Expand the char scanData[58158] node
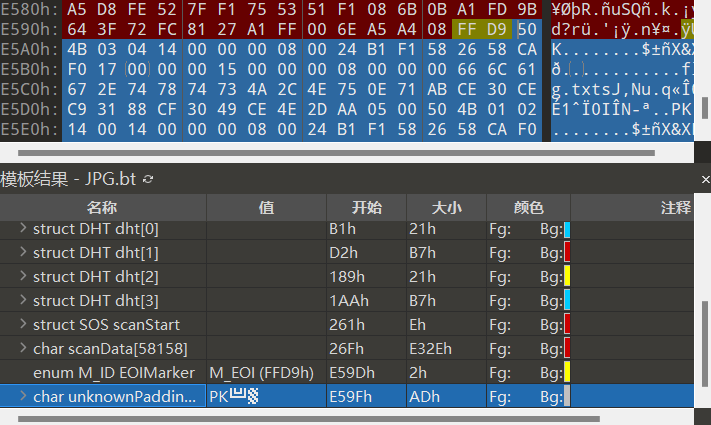This screenshot has height=425, width=711. tap(24, 348)
